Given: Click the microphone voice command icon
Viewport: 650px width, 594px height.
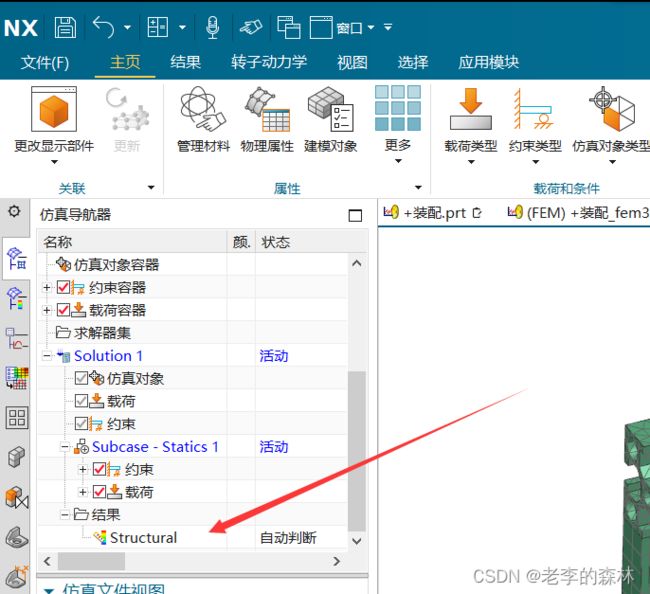Looking at the screenshot, I should [x=213, y=27].
